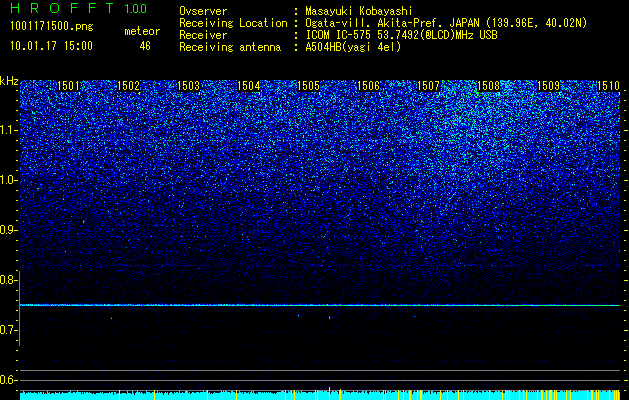Click the meteor count value 46
Image resolution: width=629 pixels, height=400 pixels.
click(145, 46)
